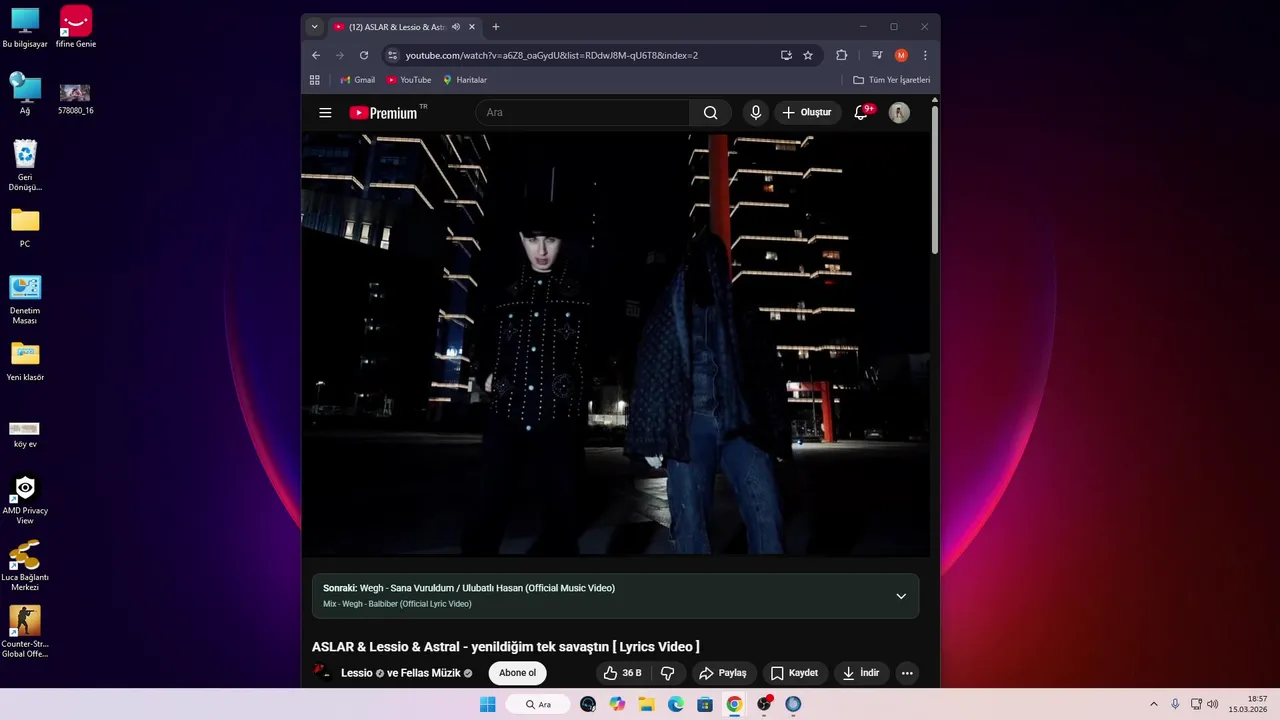Download video with İndir button
The image size is (1280, 720).
click(861, 673)
